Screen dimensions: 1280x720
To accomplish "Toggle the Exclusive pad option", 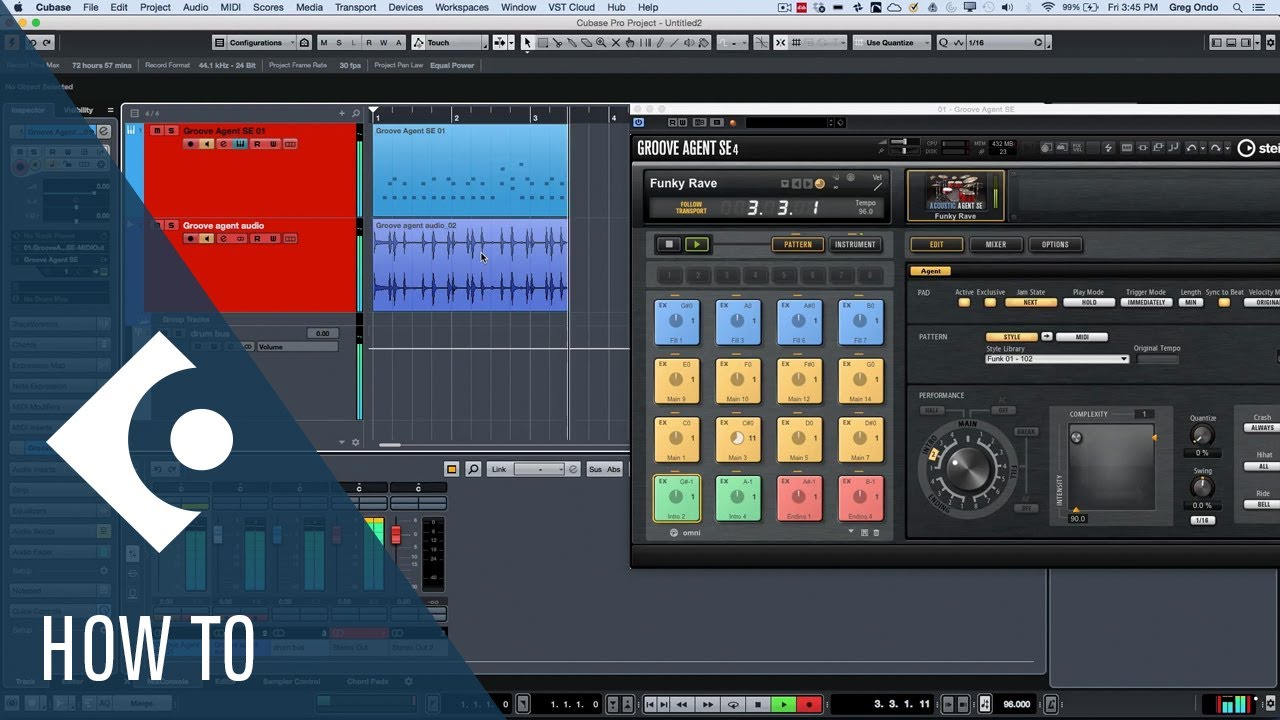I will pos(991,302).
